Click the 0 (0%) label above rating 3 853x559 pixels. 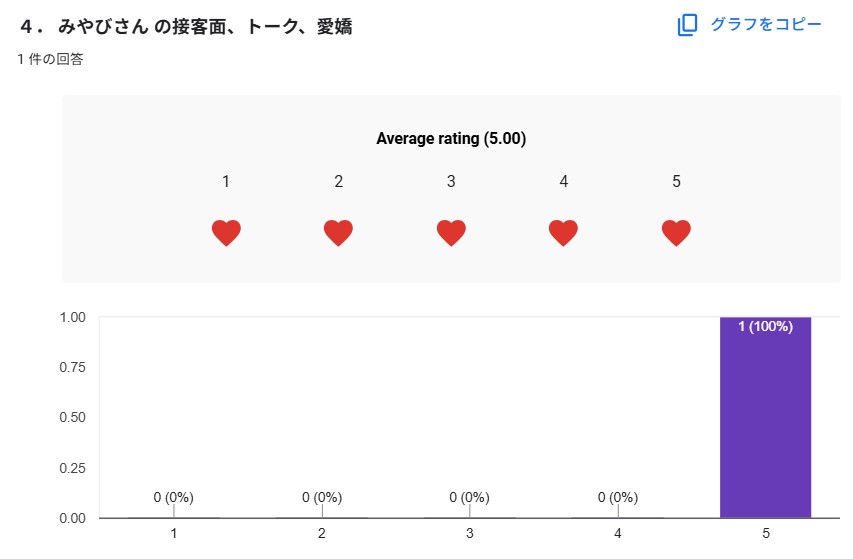pos(469,497)
